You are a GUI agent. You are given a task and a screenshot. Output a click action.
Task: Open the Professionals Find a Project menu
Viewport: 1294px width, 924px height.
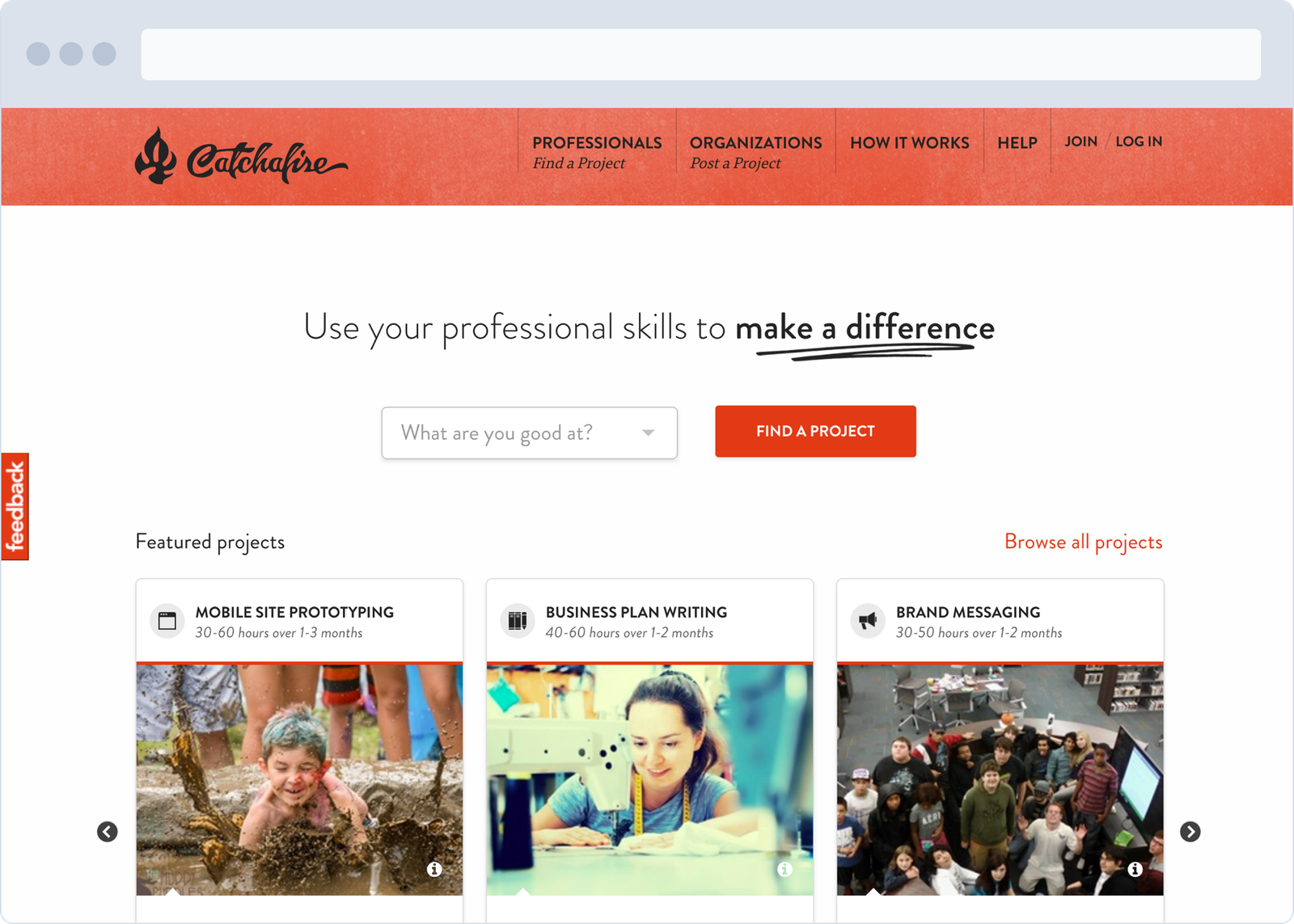[x=597, y=152]
